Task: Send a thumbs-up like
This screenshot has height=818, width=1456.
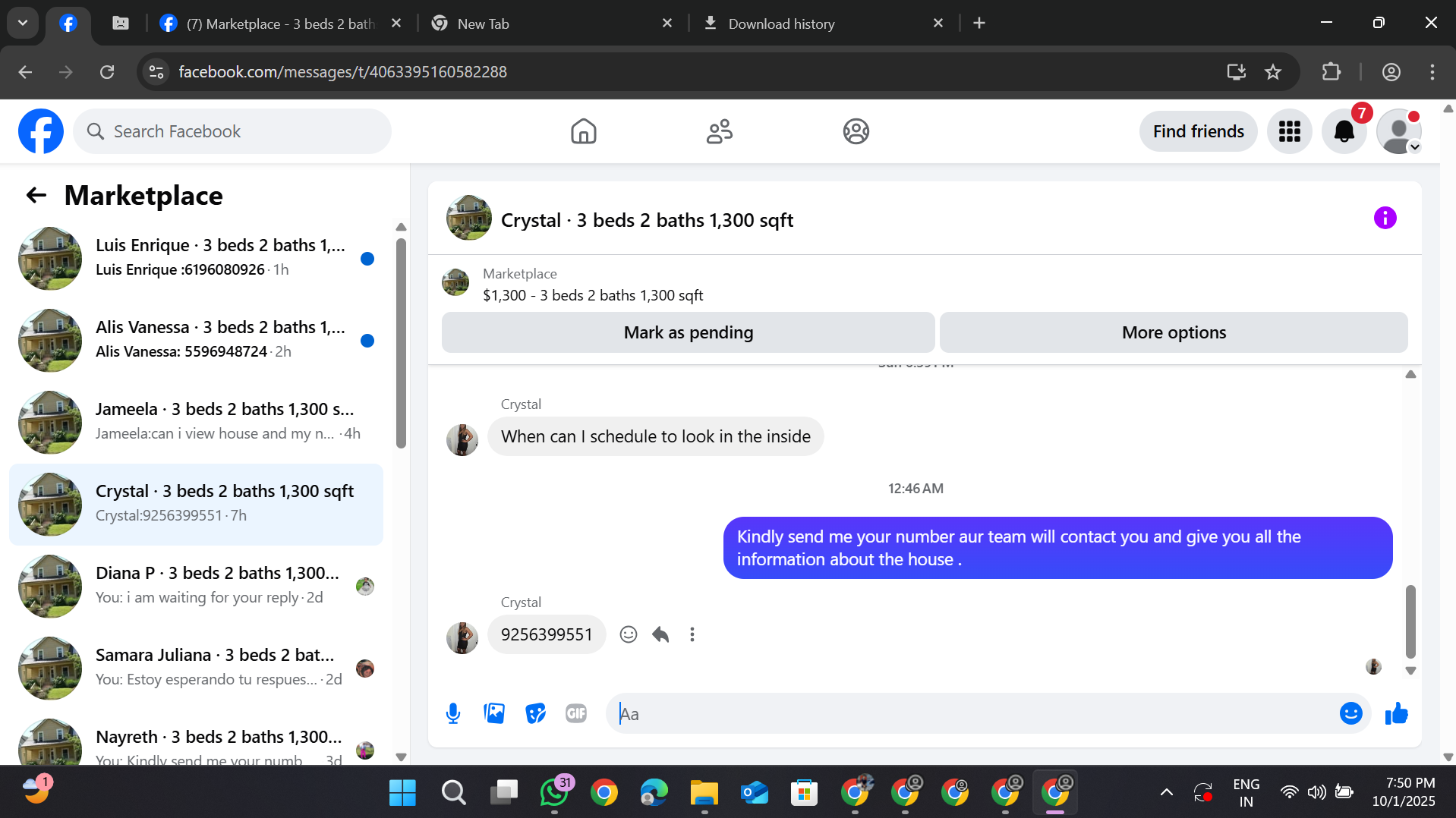Action: click(1396, 713)
